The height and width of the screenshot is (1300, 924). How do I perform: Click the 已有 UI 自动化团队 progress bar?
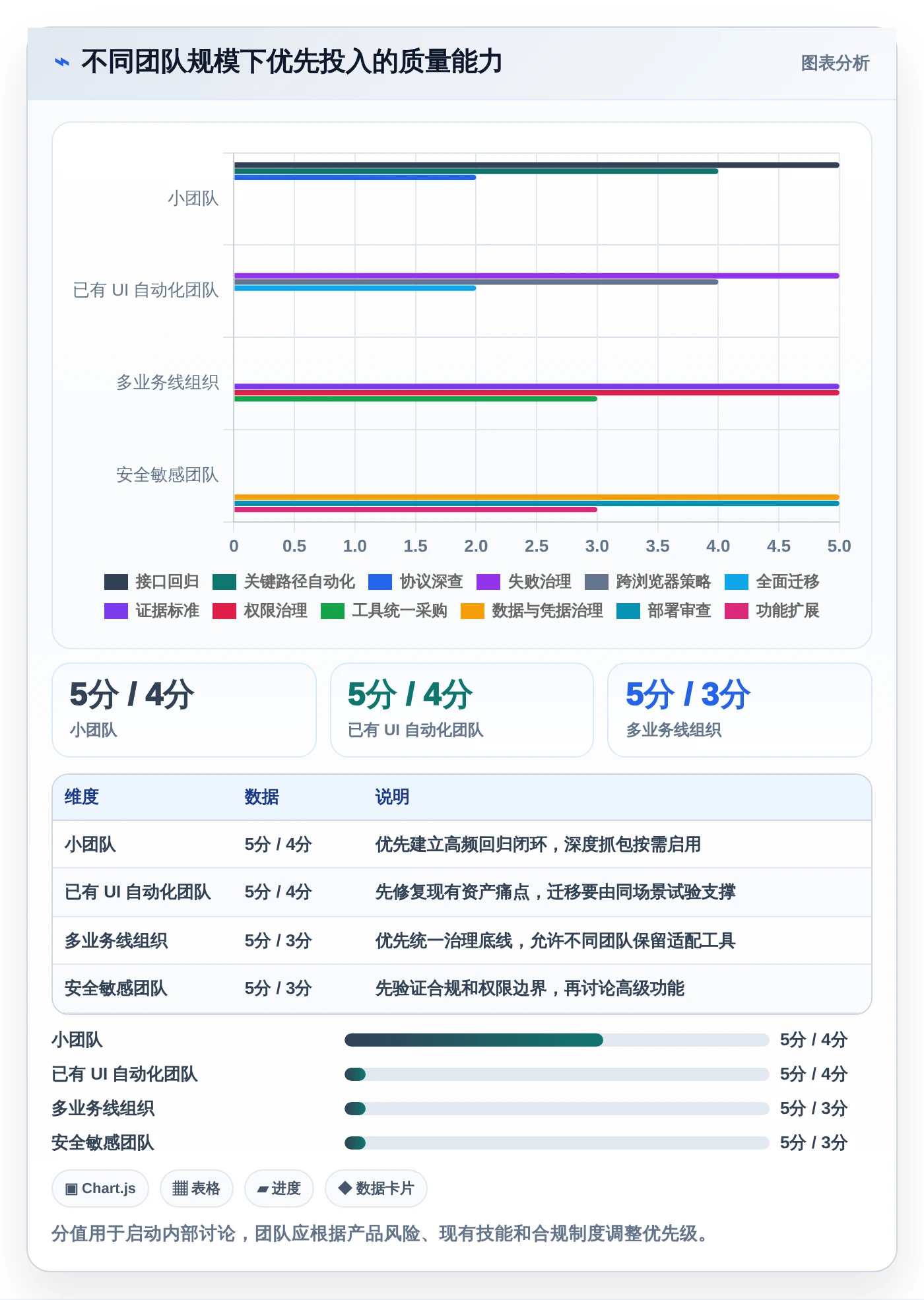[x=557, y=1074]
